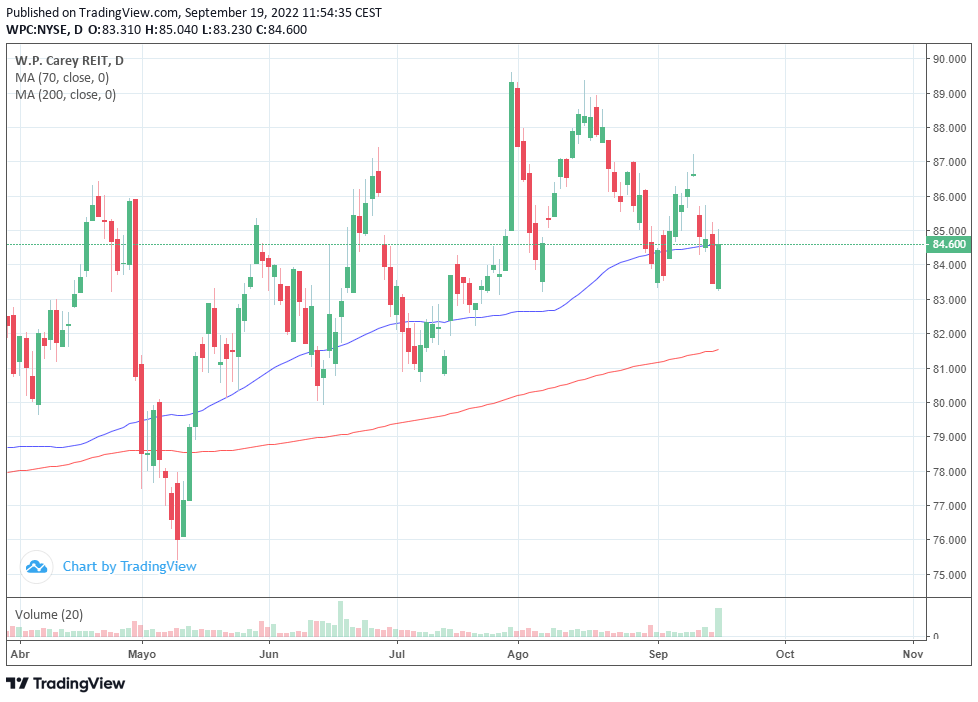
Task: Click the Jun label on time axis
Action: coord(269,654)
